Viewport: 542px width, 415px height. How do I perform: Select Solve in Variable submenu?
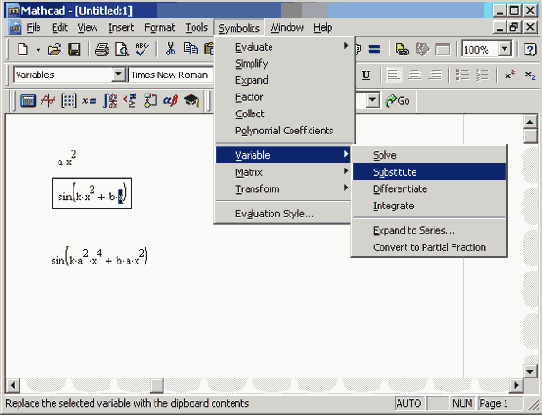tap(429, 155)
